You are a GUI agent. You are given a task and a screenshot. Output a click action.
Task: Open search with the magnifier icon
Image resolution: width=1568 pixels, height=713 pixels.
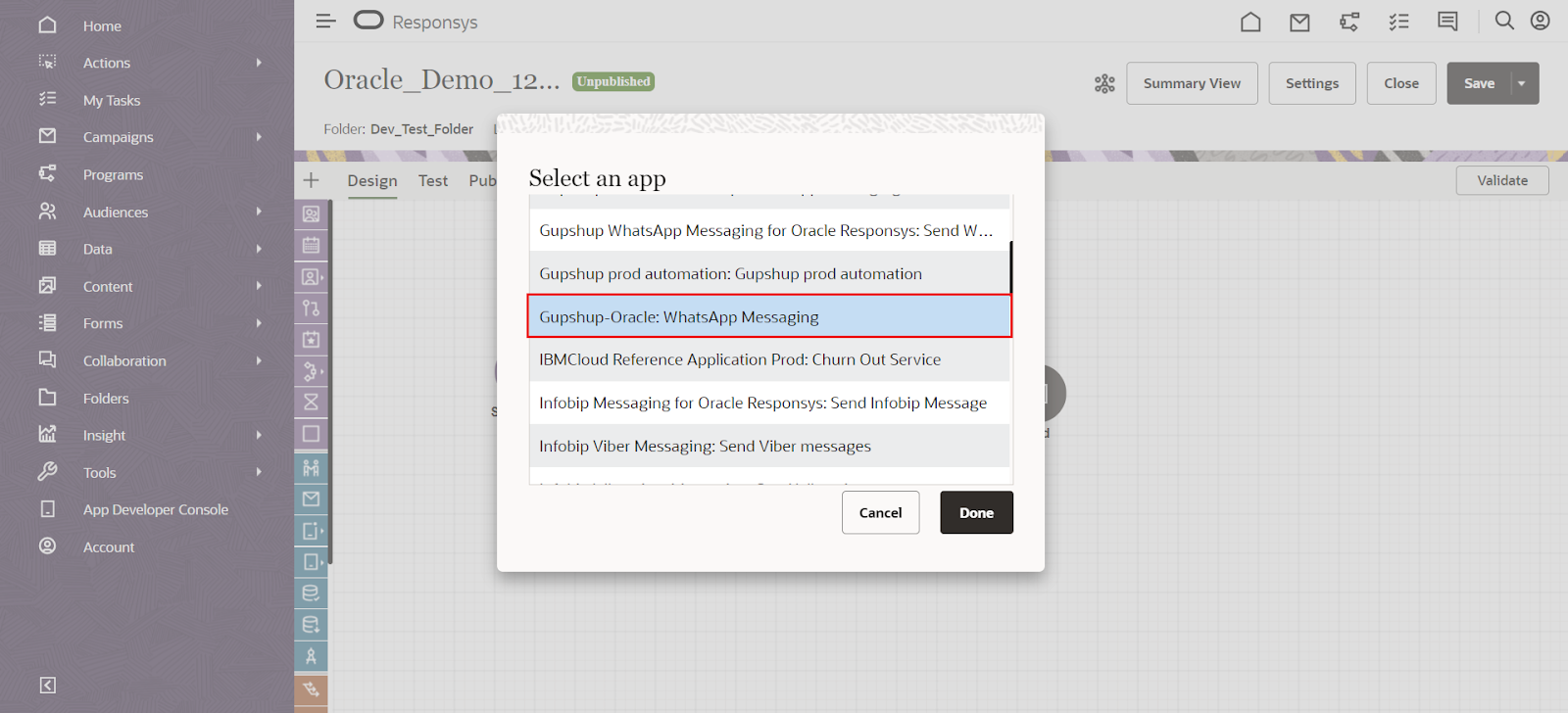1504,21
